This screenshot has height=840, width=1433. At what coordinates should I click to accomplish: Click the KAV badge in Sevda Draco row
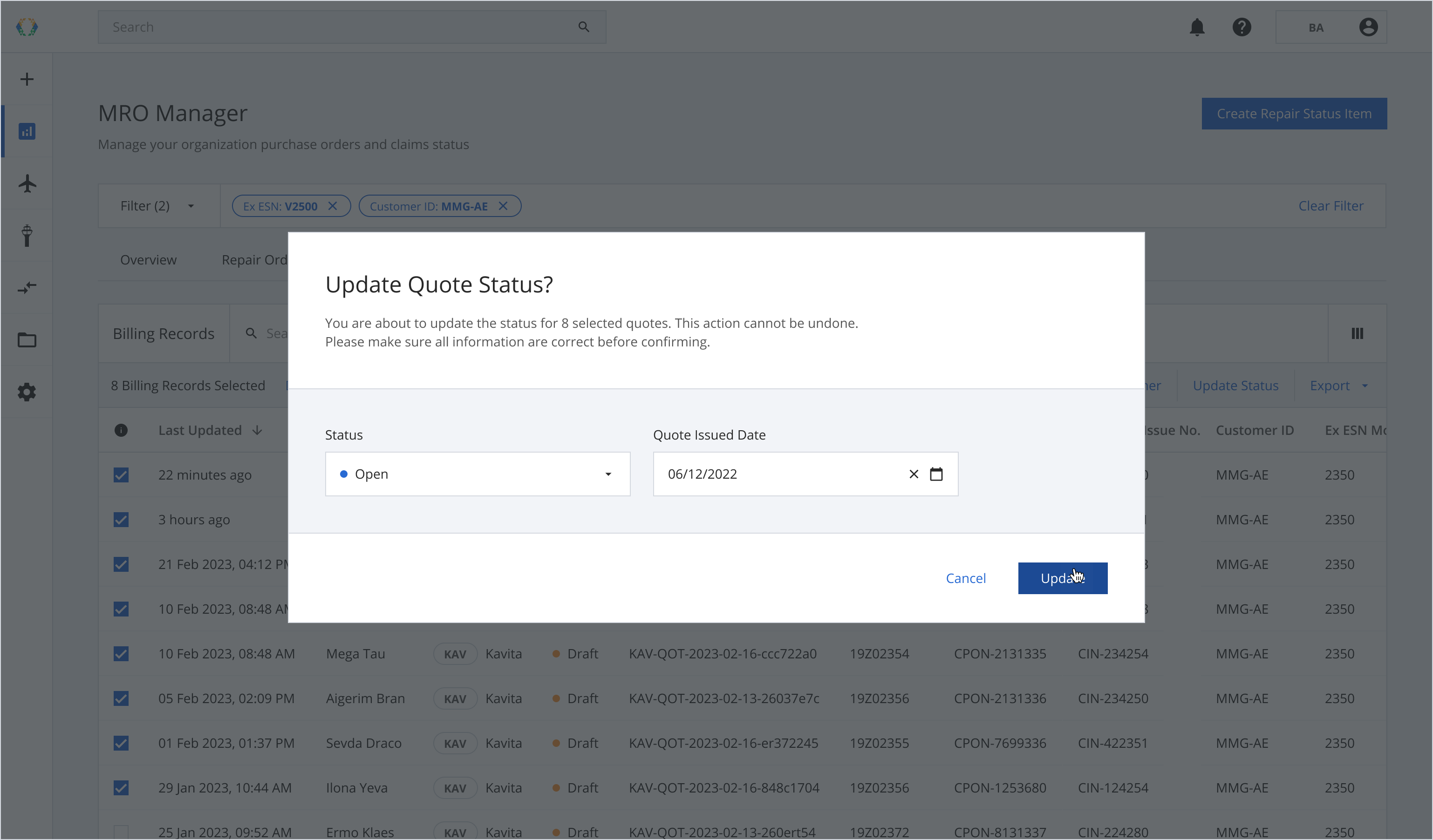click(x=455, y=744)
